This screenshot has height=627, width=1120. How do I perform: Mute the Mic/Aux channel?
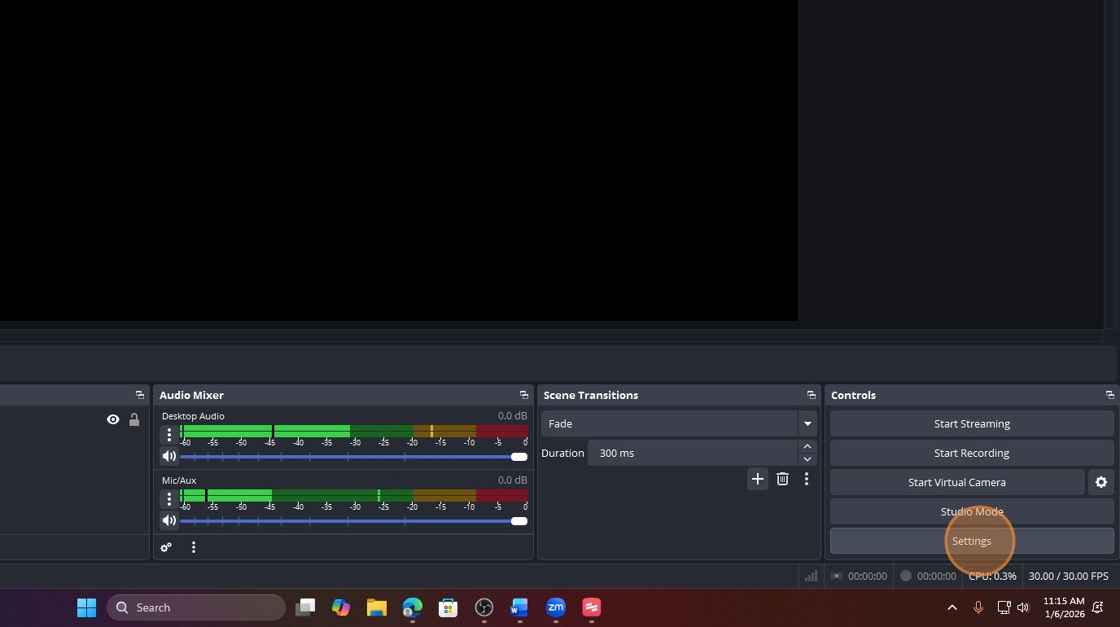pos(169,520)
